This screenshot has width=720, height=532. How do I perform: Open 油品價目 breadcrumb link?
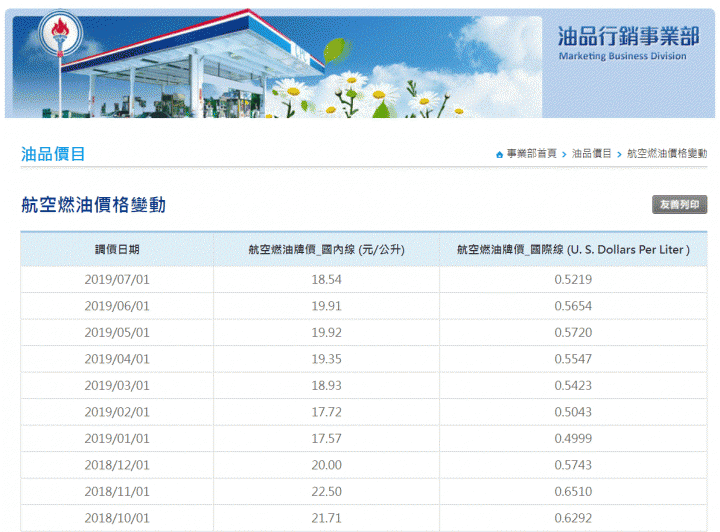[591, 154]
